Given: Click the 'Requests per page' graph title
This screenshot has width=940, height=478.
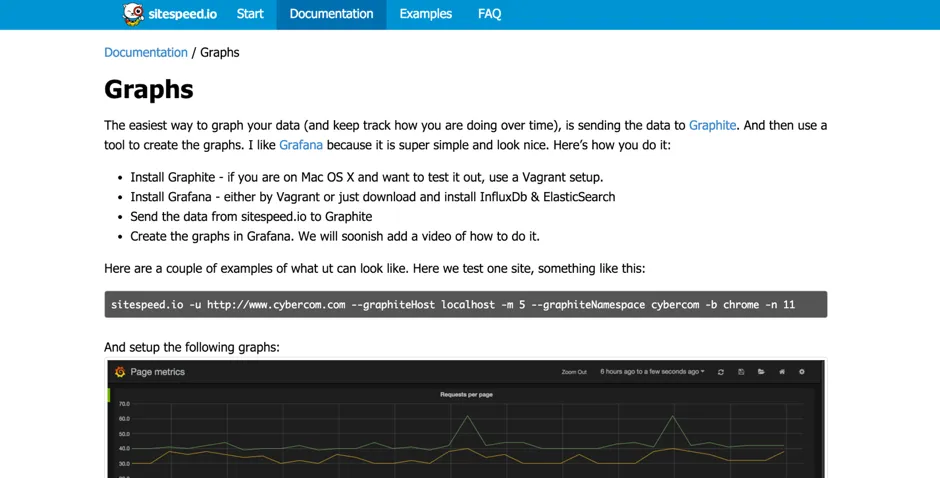Looking at the screenshot, I should (x=466, y=395).
